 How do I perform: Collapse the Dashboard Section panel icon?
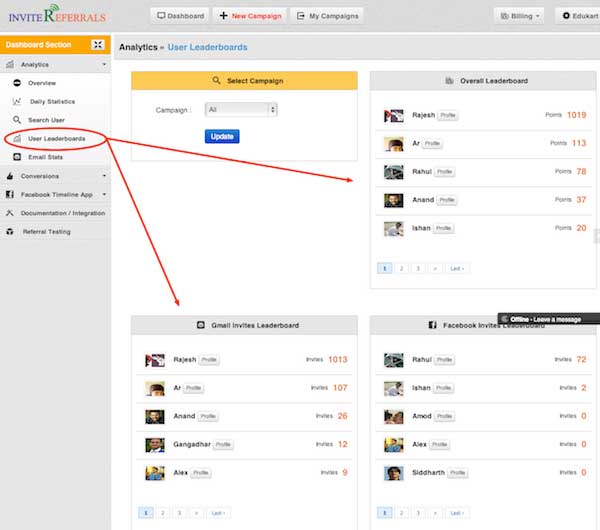(x=98, y=45)
